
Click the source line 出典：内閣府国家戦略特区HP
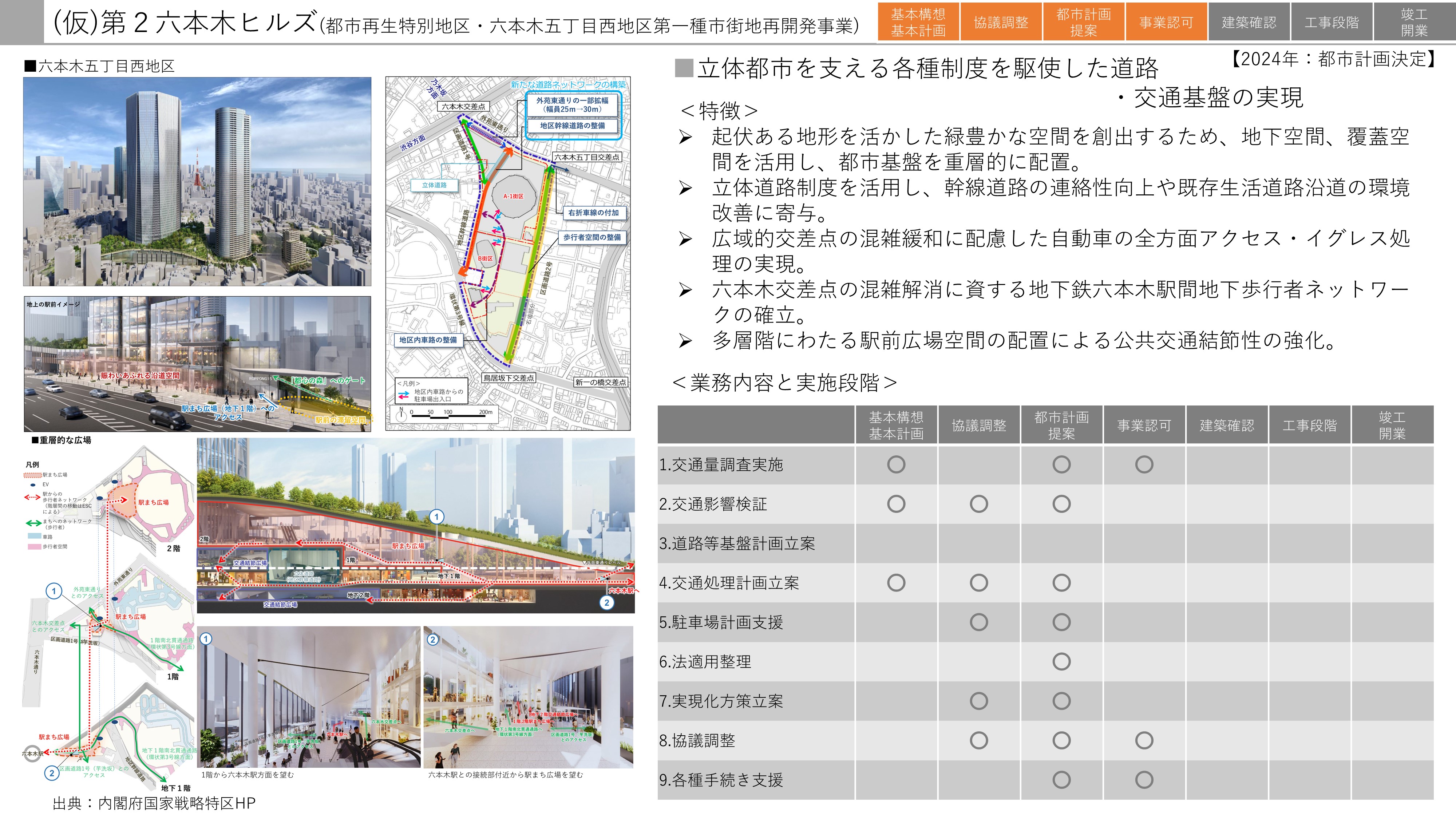coord(154,803)
